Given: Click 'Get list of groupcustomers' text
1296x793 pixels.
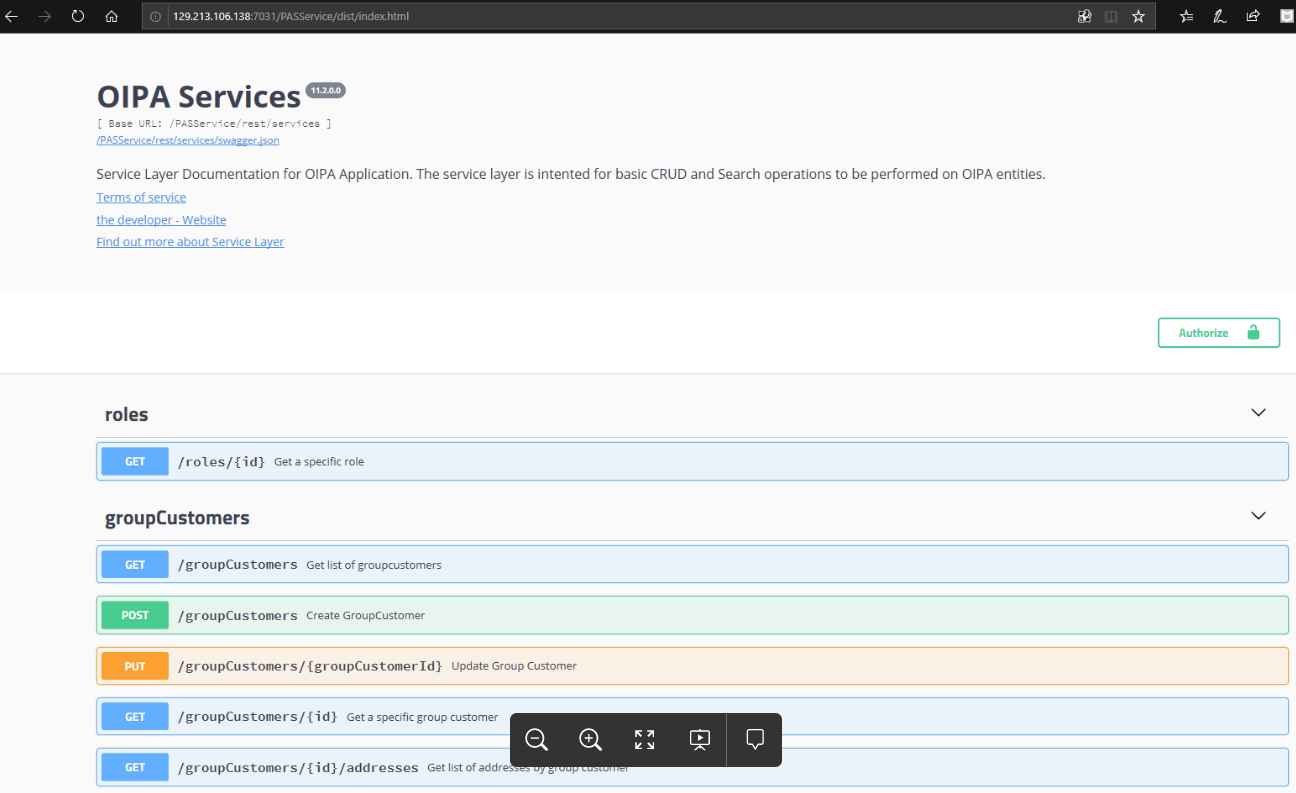Looking at the screenshot, I should coord(374,565).
